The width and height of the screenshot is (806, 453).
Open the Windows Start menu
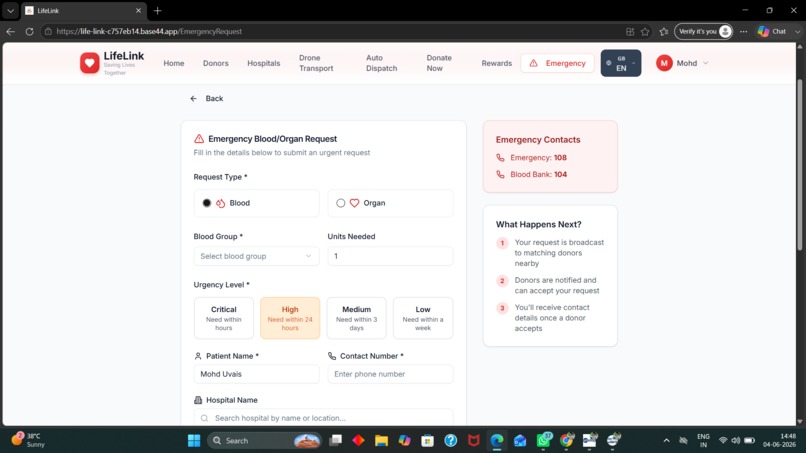tap(194, 441)
